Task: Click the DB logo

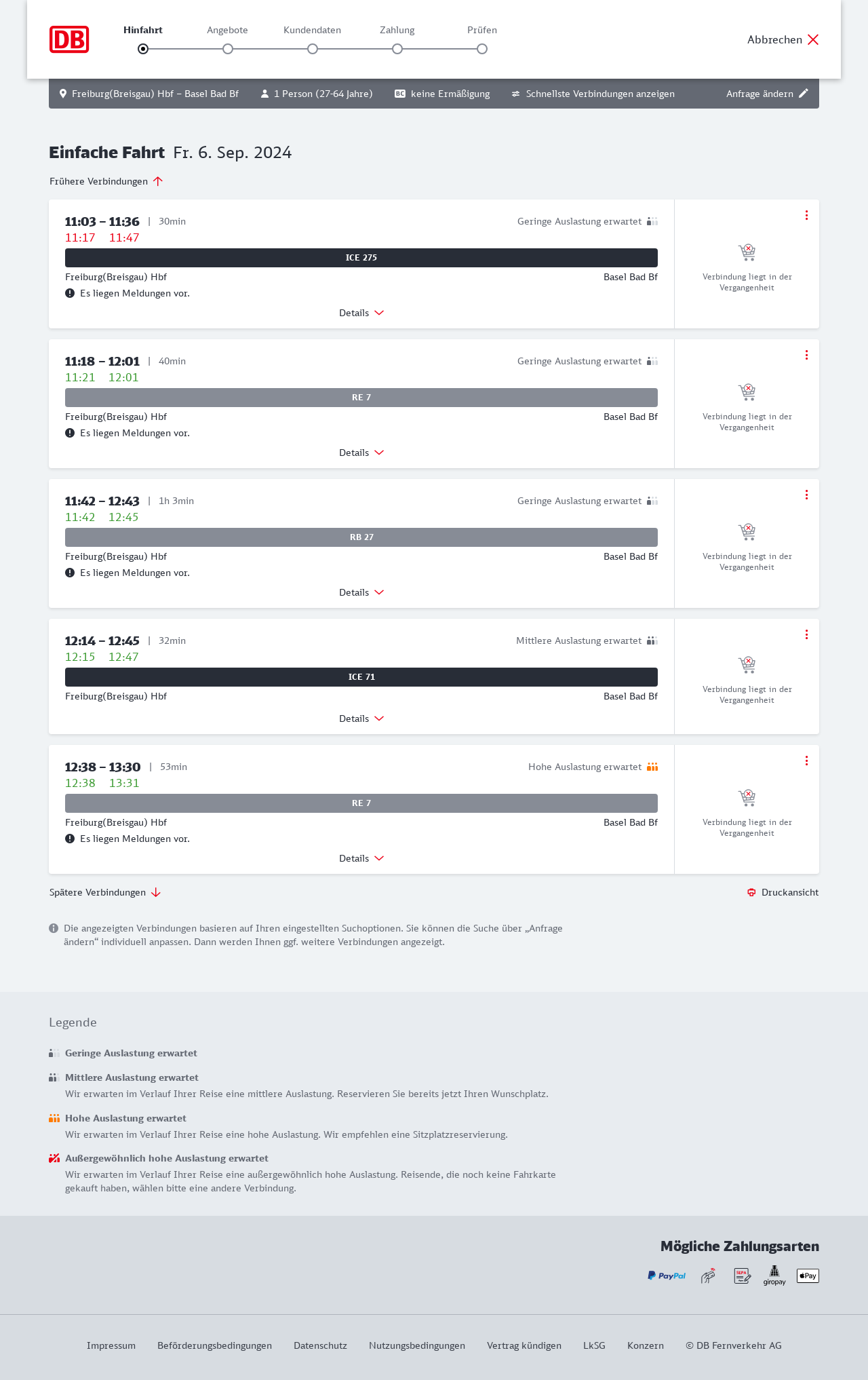Action: (69, 39)
